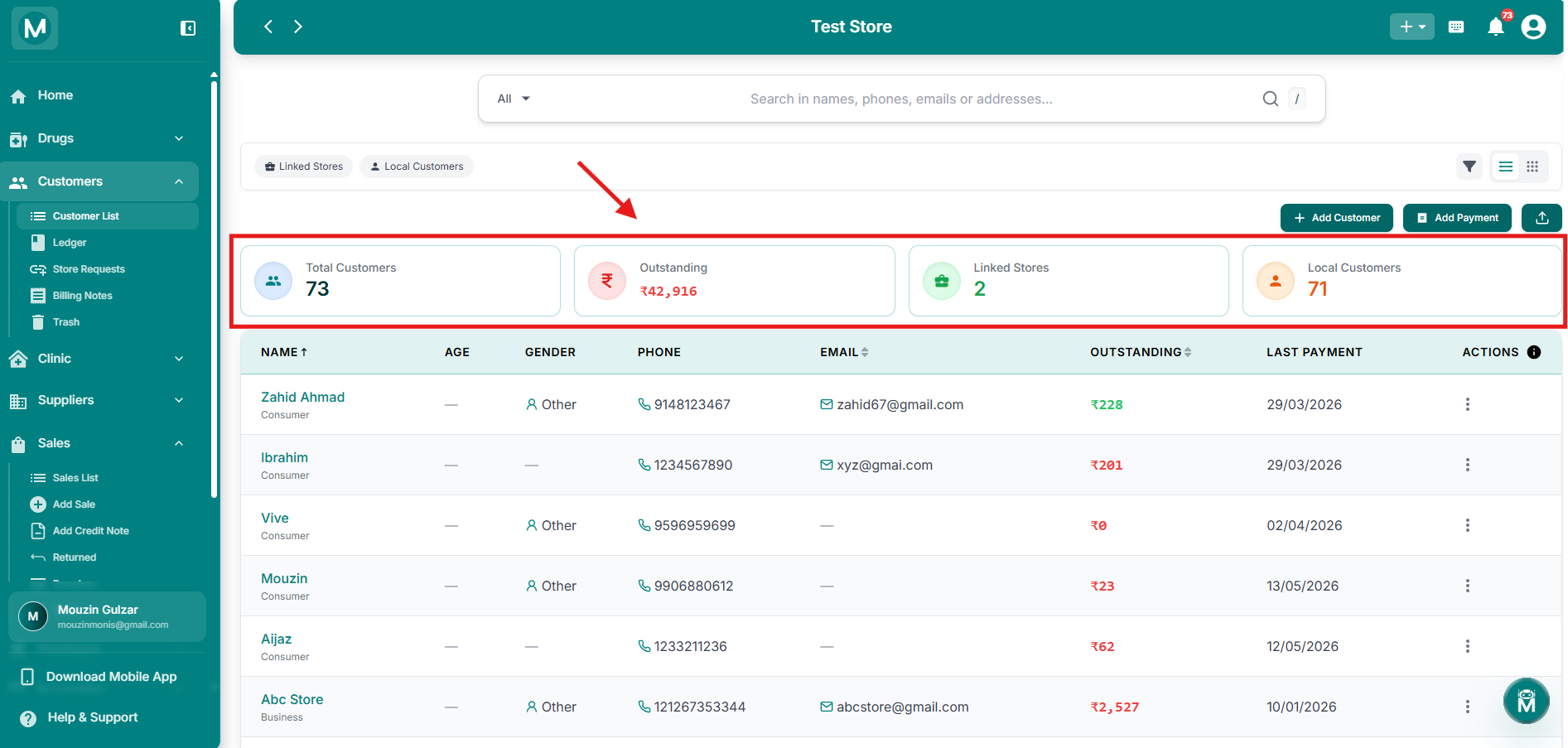The height and width of the screenshot is (748, 1568).
Task: Open the All search filter dropdown
Action: [x=514, y=99]
